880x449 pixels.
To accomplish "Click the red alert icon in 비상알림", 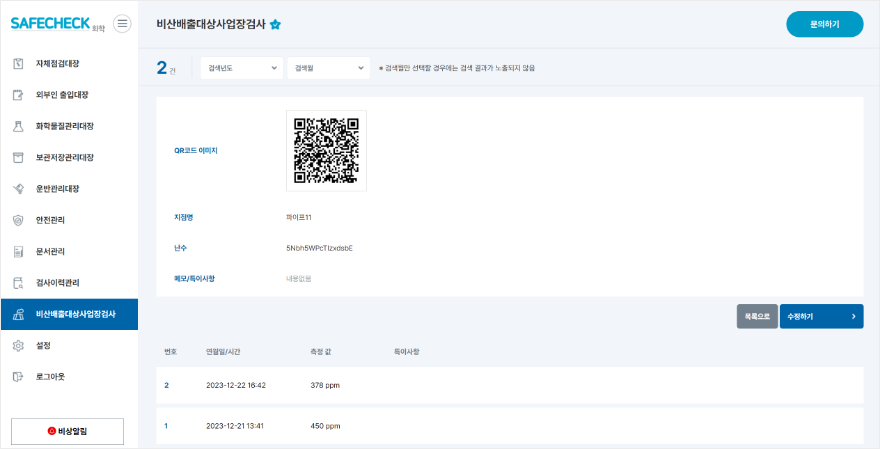I will [x=52, y=432].
